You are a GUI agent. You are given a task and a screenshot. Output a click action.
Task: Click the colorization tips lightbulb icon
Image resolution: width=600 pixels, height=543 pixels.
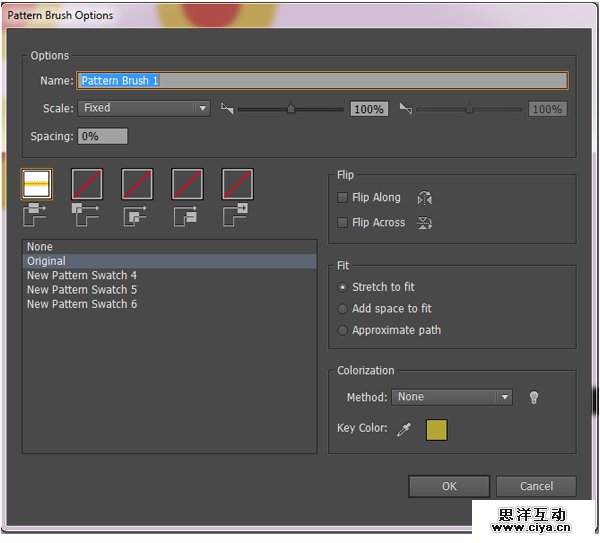point(534,397)
